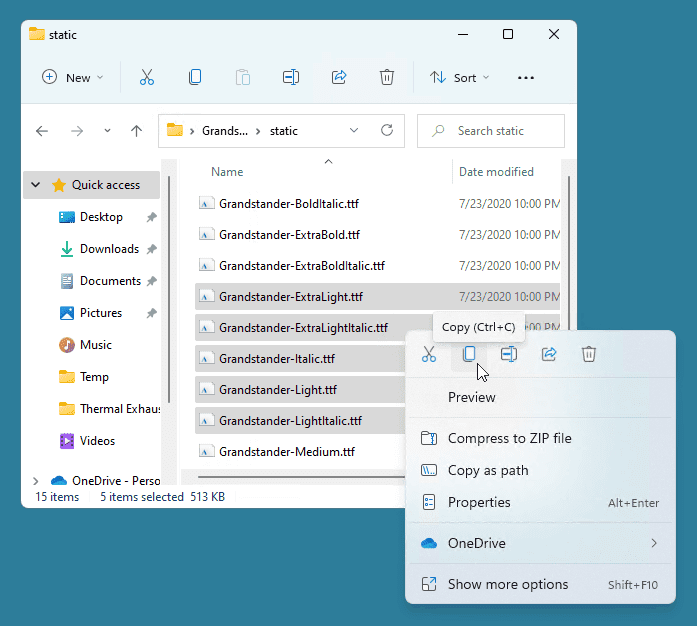
Task: Unpin Documents using its pin icon
Action: [x=152, y=281]
